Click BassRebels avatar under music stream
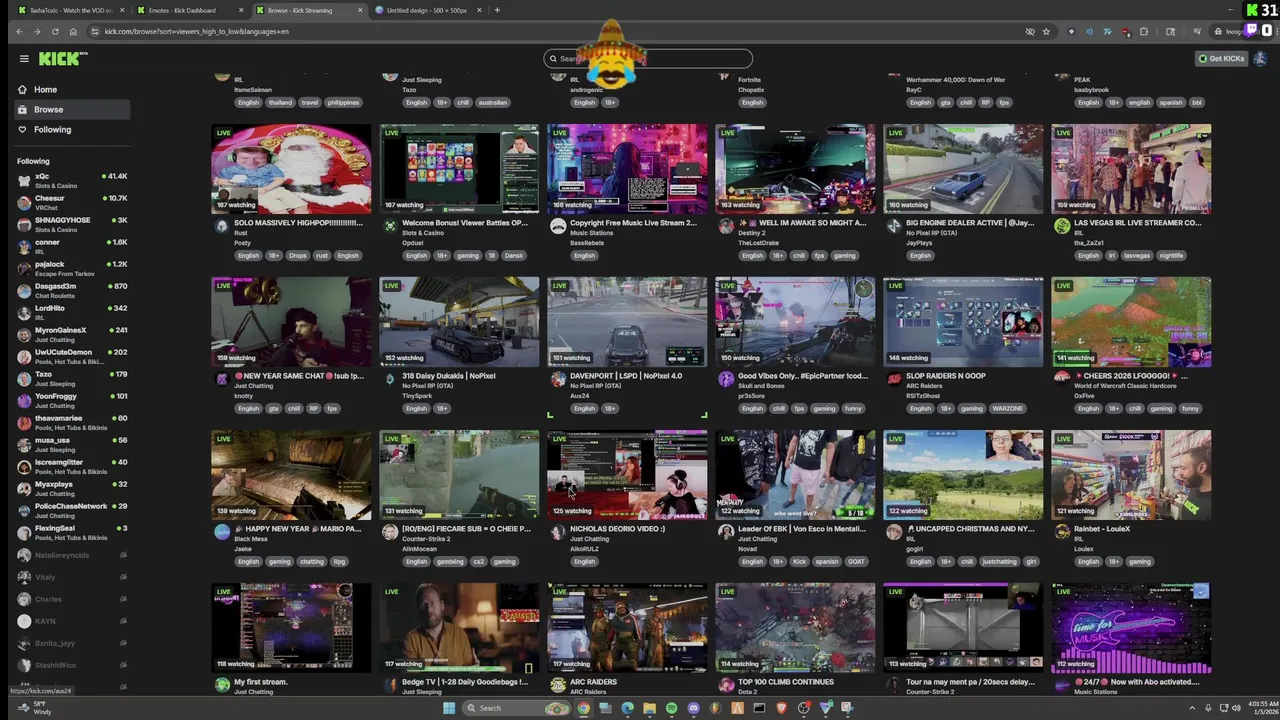Image resolution: width=1280 pixels, height=720 pixels. pyautogui.click(x=558, y=226)
